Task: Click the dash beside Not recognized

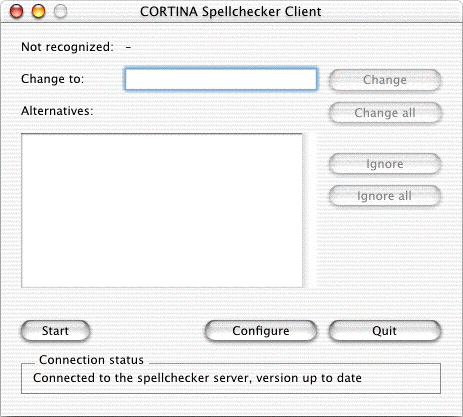Action: (128, 47)
